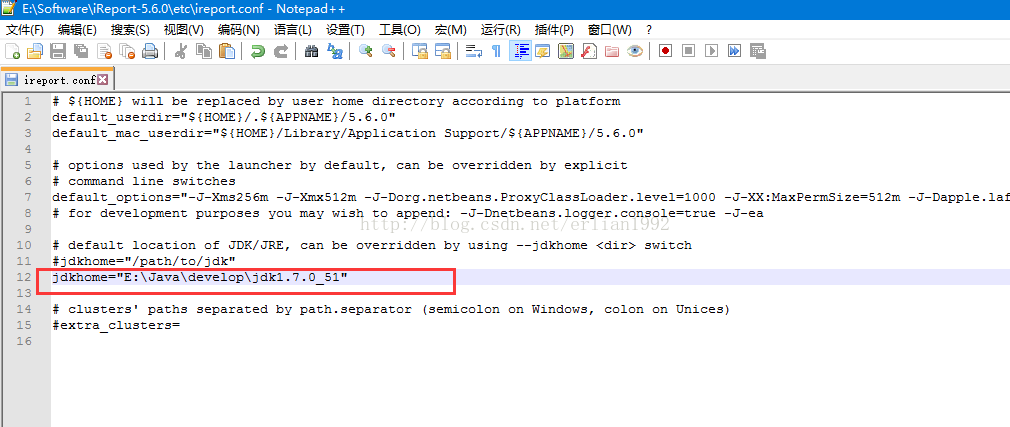
Task: Run the macro multiple times
Action: (x=734, y=52)
